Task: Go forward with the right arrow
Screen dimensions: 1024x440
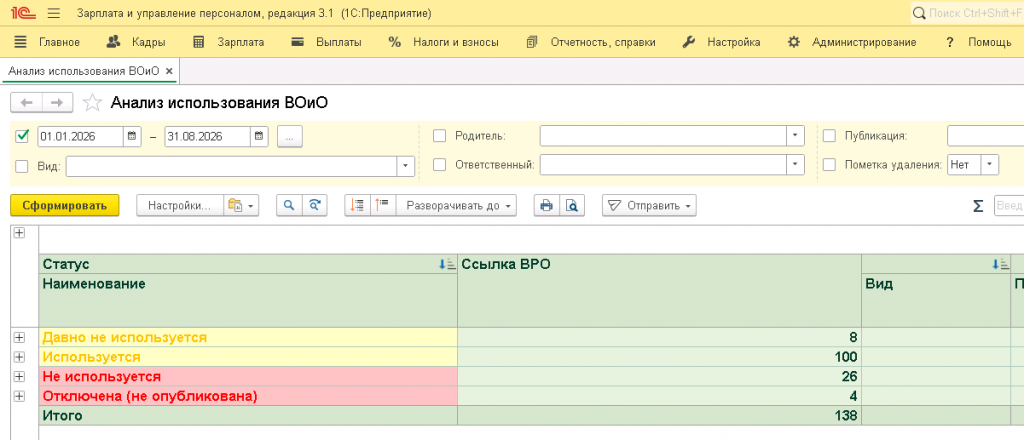Action: pos(57,102)
